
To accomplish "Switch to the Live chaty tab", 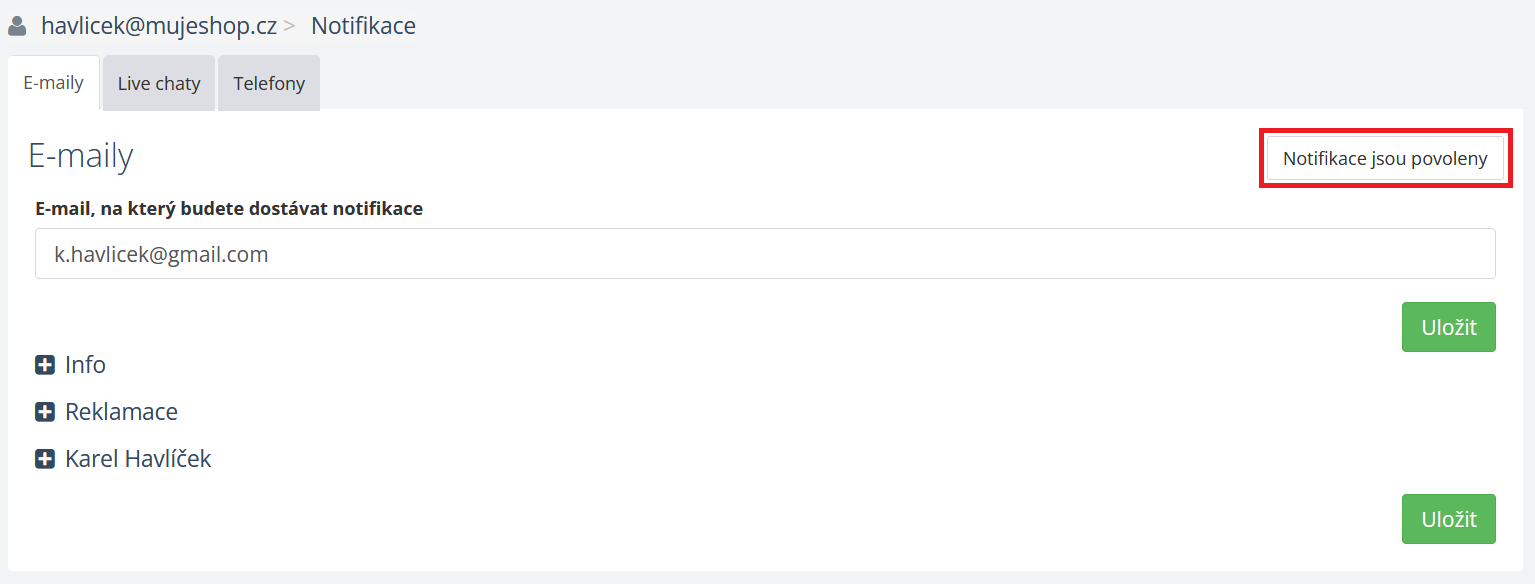I will 159,84.
